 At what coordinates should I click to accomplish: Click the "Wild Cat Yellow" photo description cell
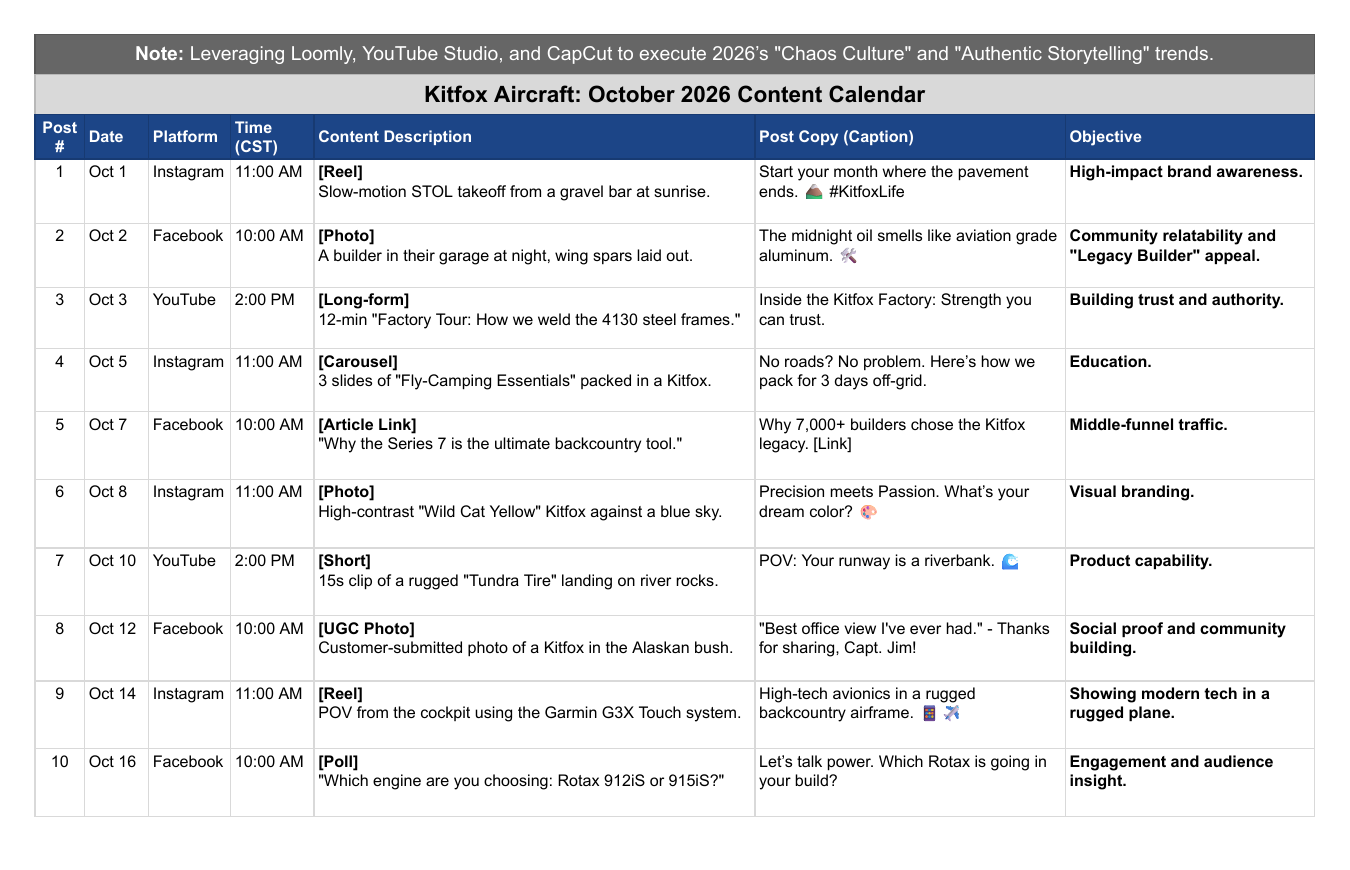click(x=534, y=513)
